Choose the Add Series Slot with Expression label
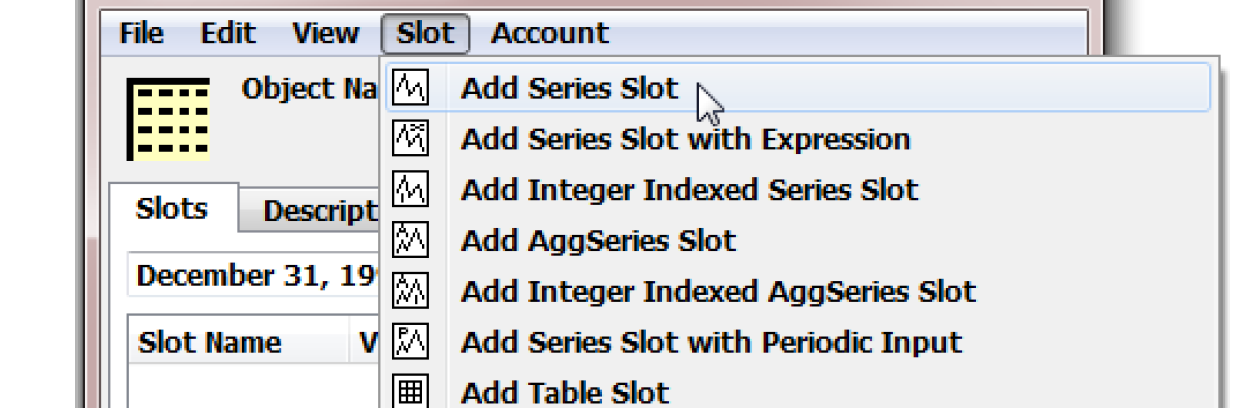Screen dimensions: 1242x408 [685, 138]
